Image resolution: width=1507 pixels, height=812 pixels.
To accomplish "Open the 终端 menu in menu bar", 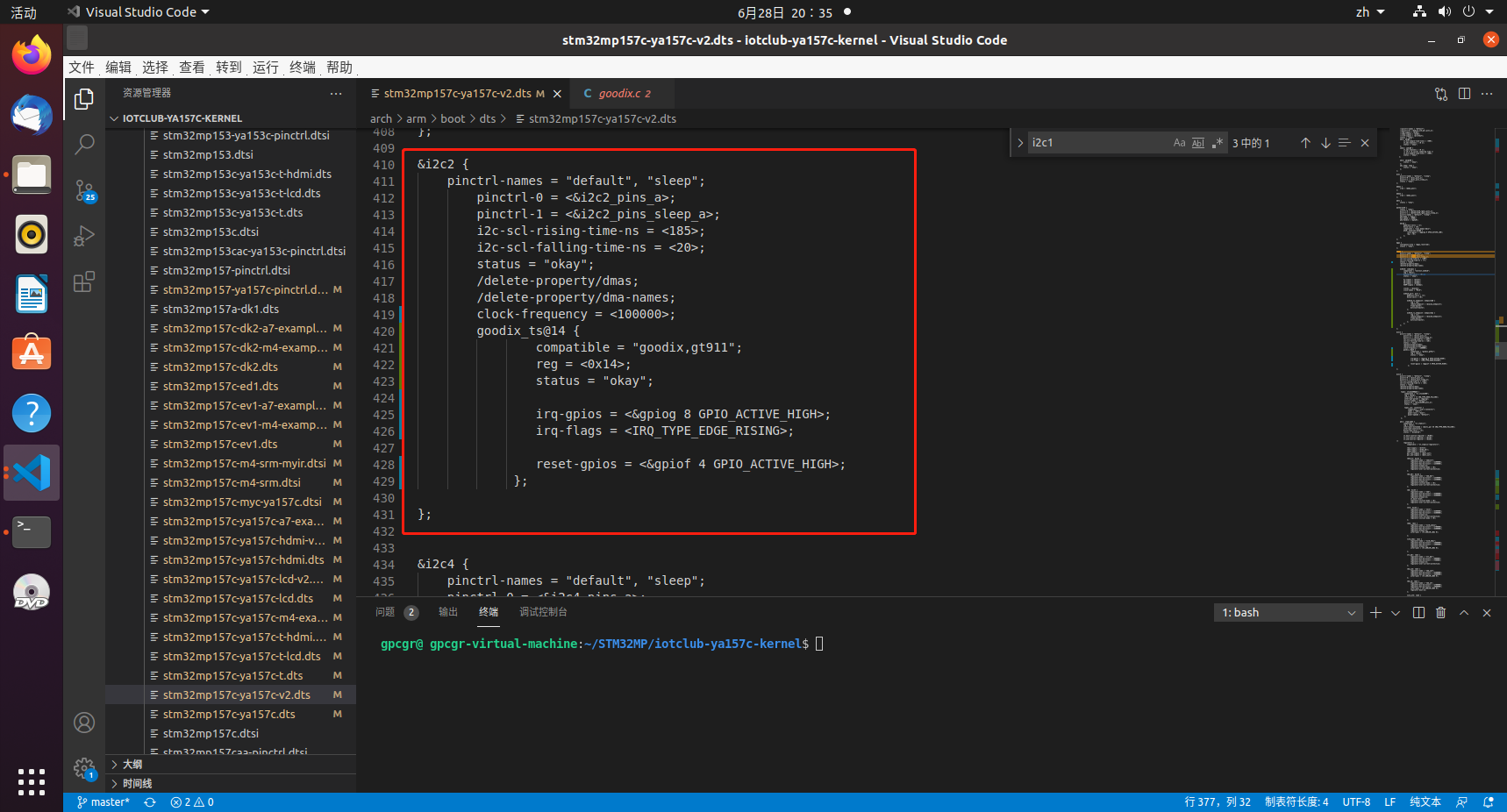I will tap(303, 68).
